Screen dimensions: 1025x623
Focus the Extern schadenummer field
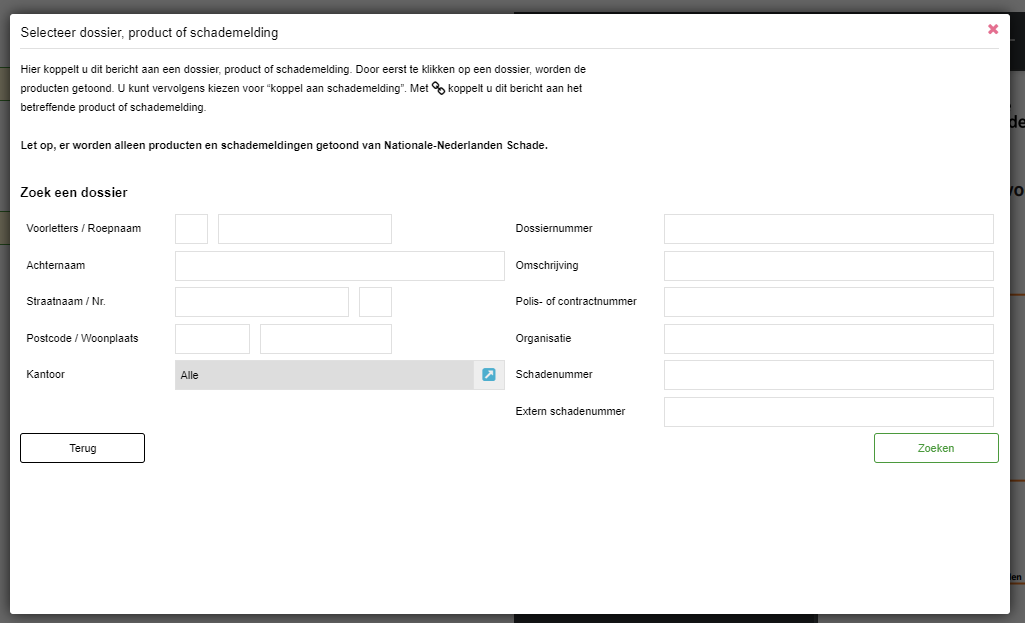829,412
